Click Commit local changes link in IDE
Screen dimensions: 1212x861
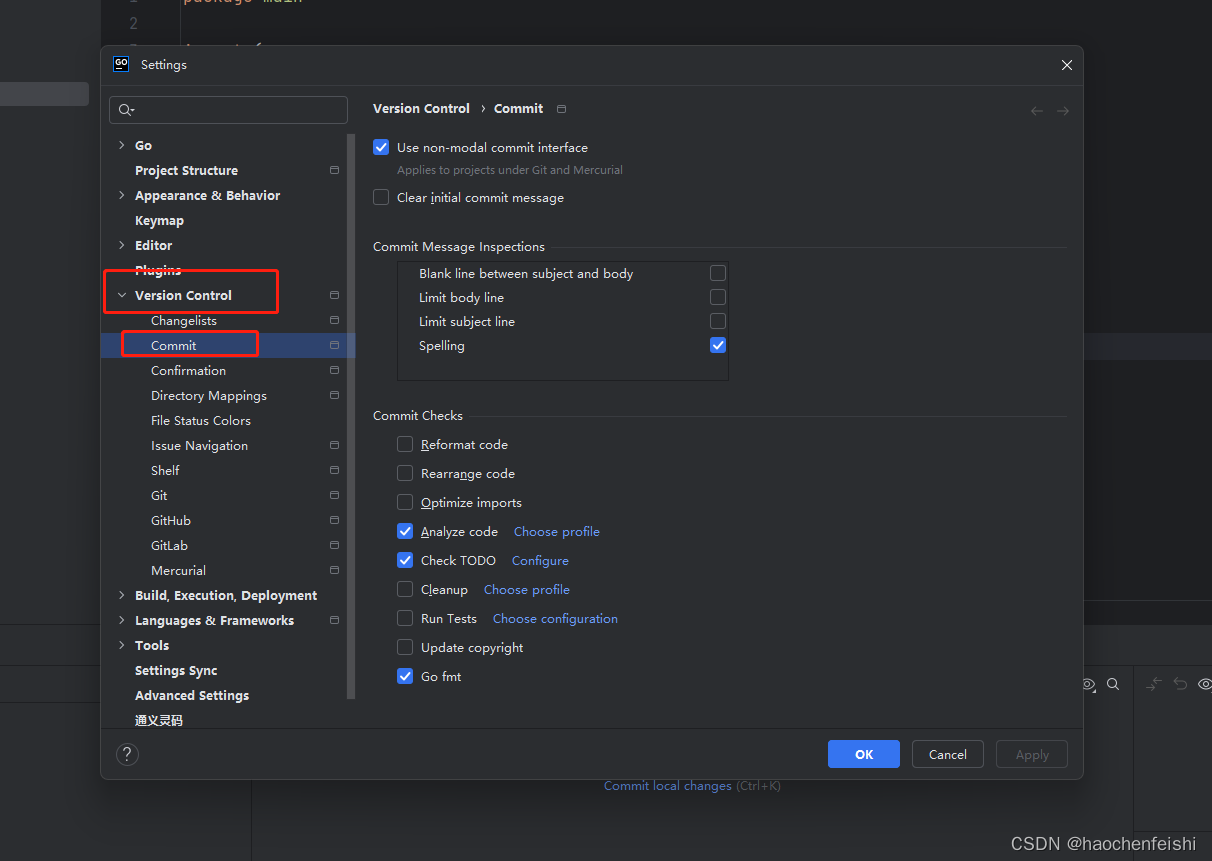(x=668, y=786)
